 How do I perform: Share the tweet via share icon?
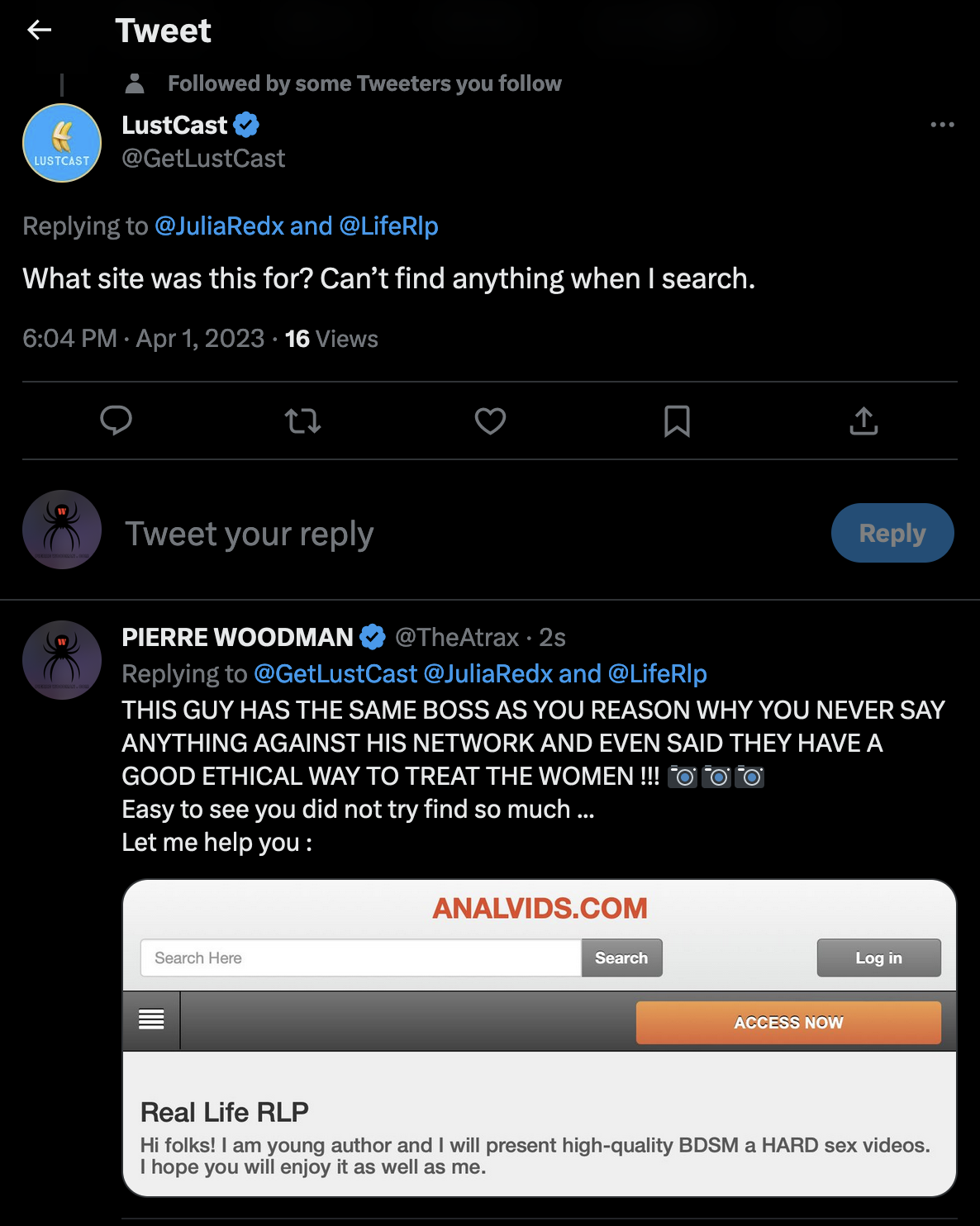click(x=863, y=421)
